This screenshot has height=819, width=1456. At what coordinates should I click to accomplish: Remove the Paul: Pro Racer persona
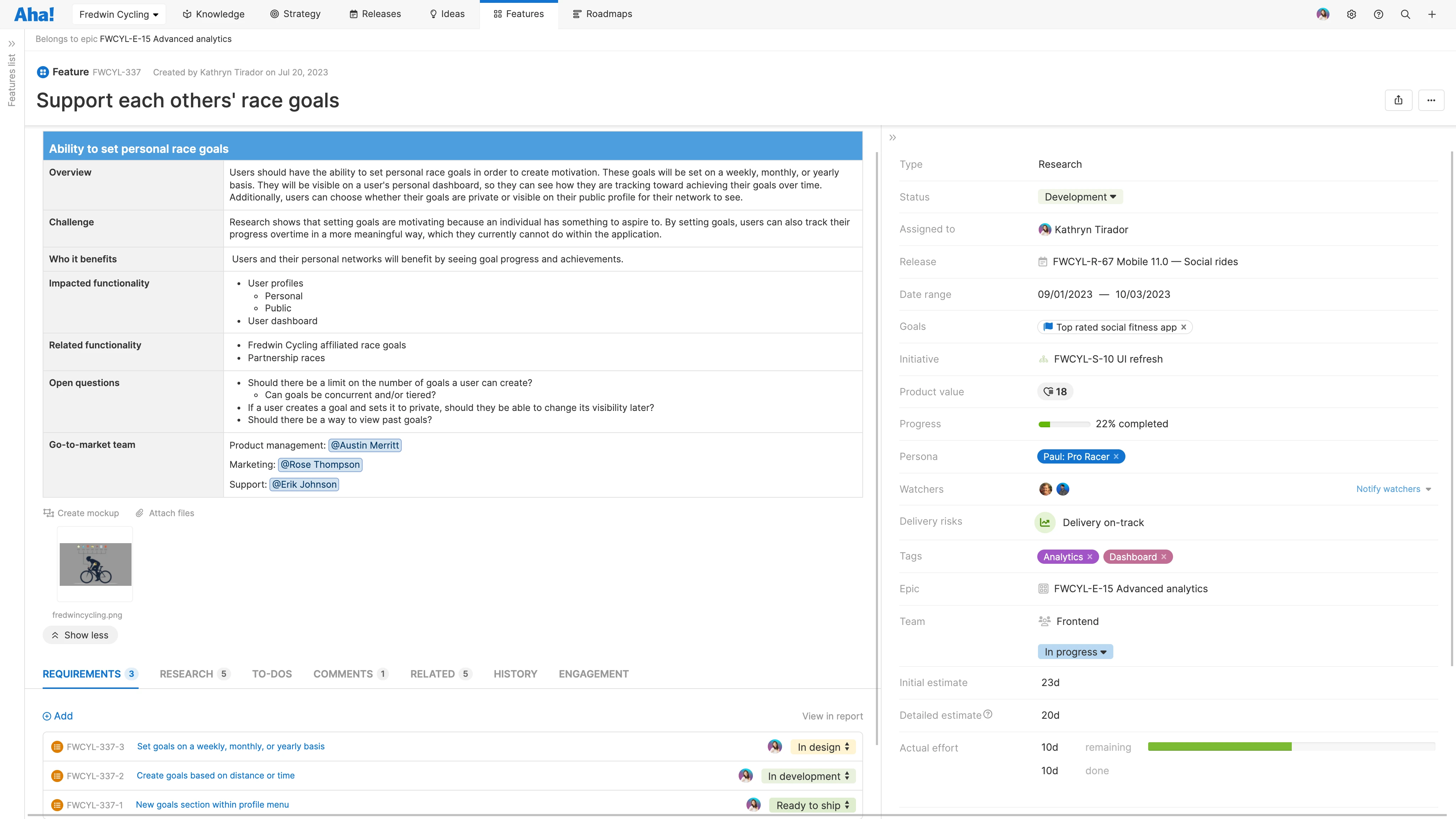click(x=1116, y=457)
